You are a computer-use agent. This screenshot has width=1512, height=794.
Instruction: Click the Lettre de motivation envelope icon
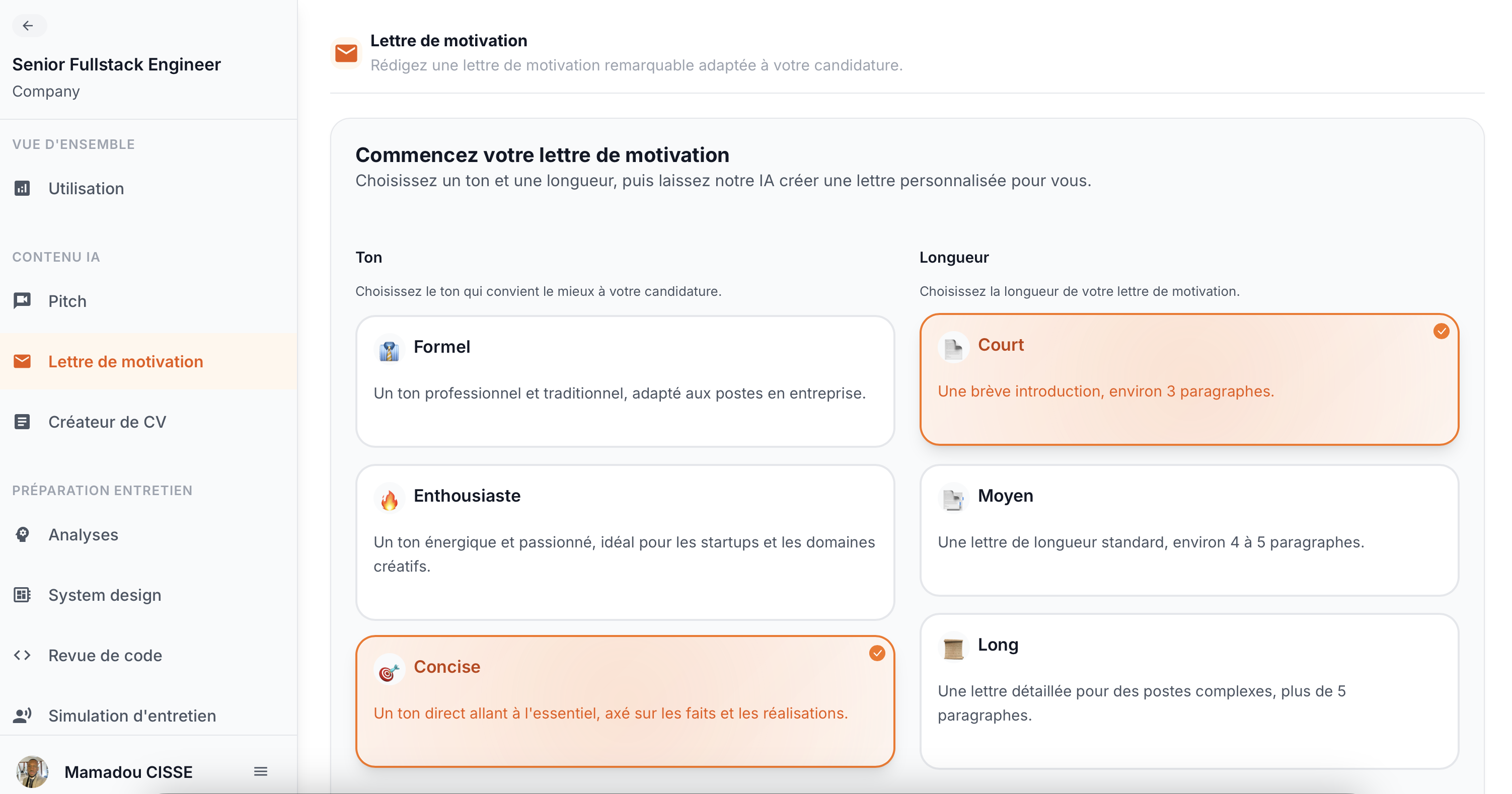(23, 361)
